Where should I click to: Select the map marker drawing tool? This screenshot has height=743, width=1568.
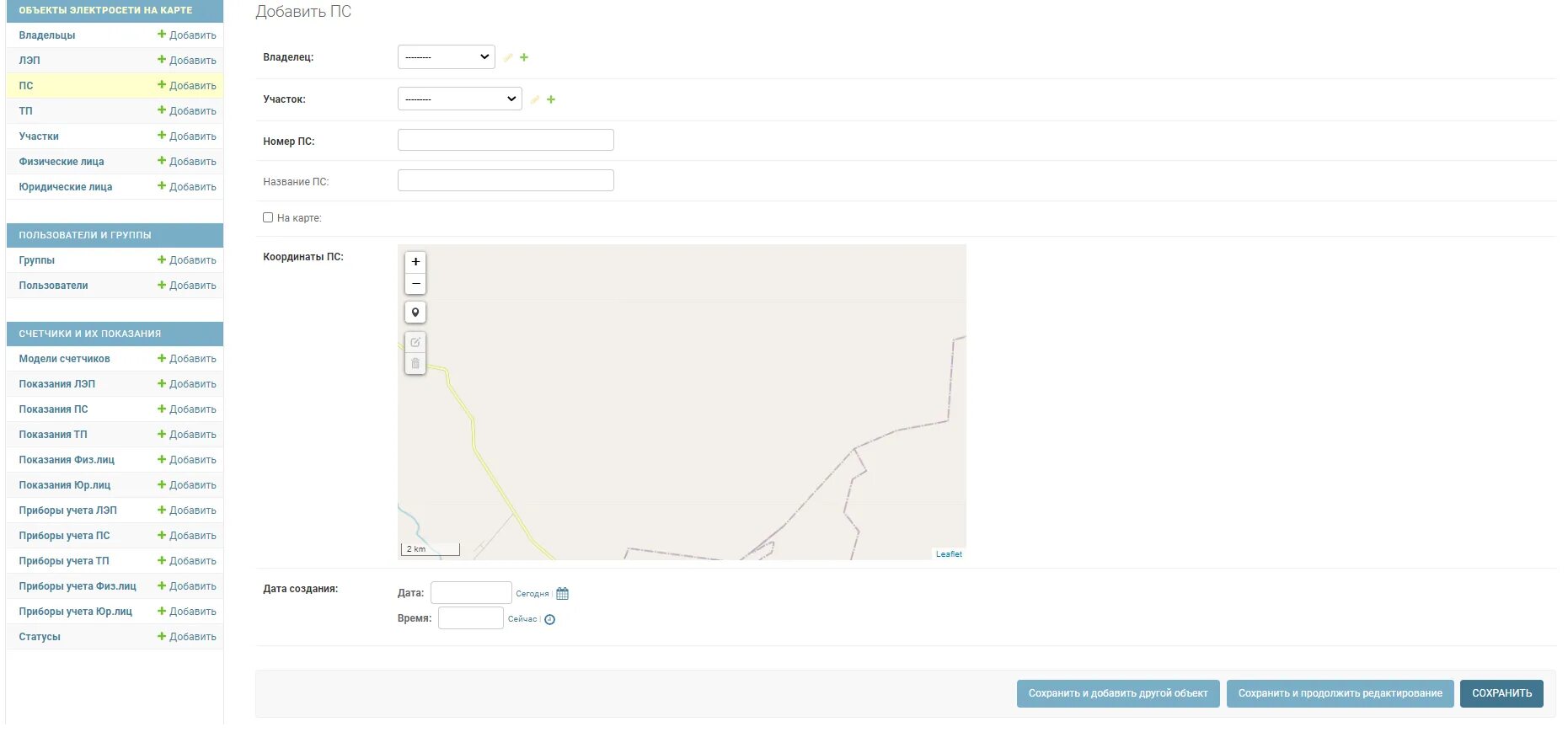[415, 313]
